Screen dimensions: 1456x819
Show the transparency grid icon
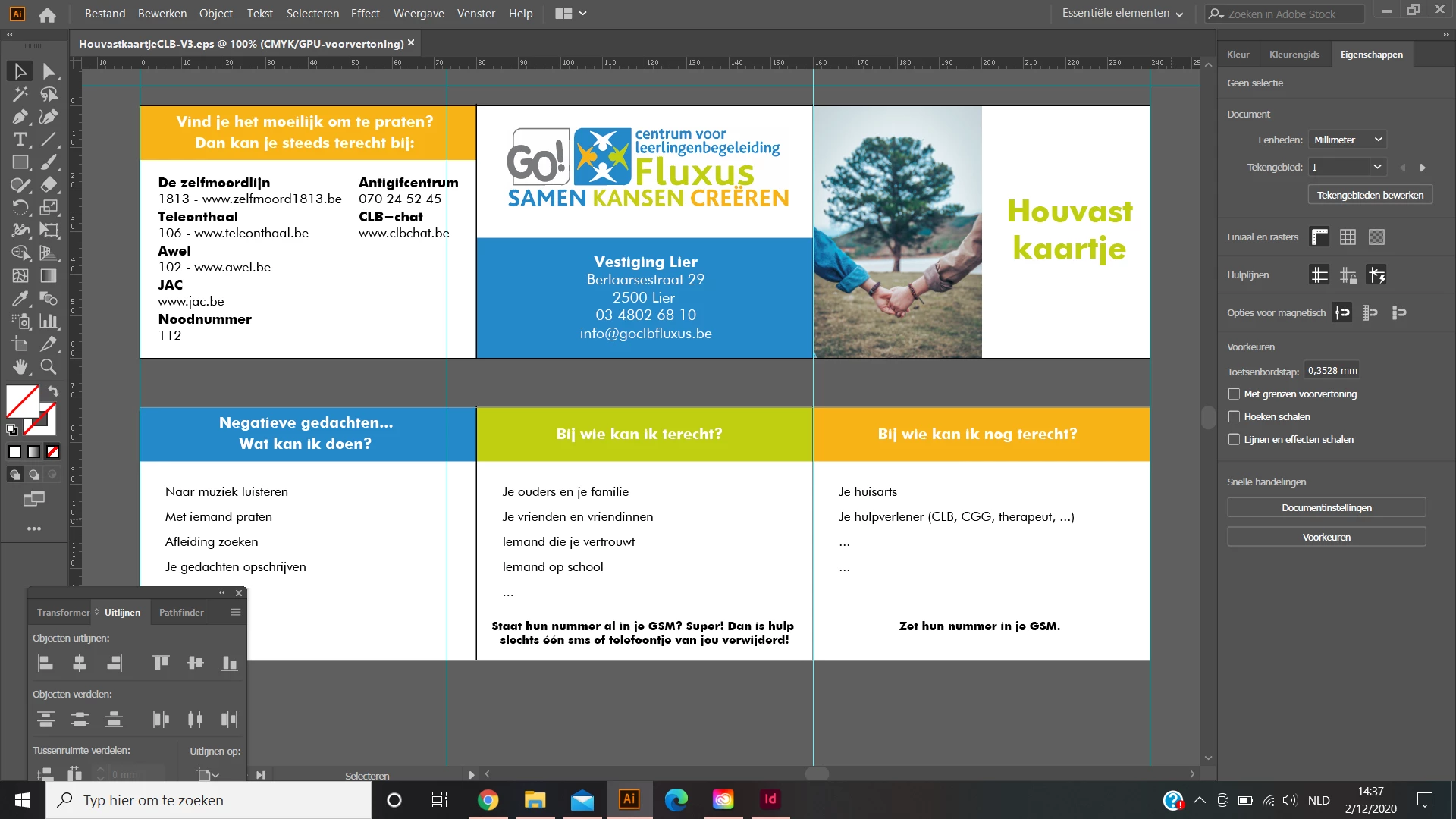pyautogui.click(x=1376, y=237)
